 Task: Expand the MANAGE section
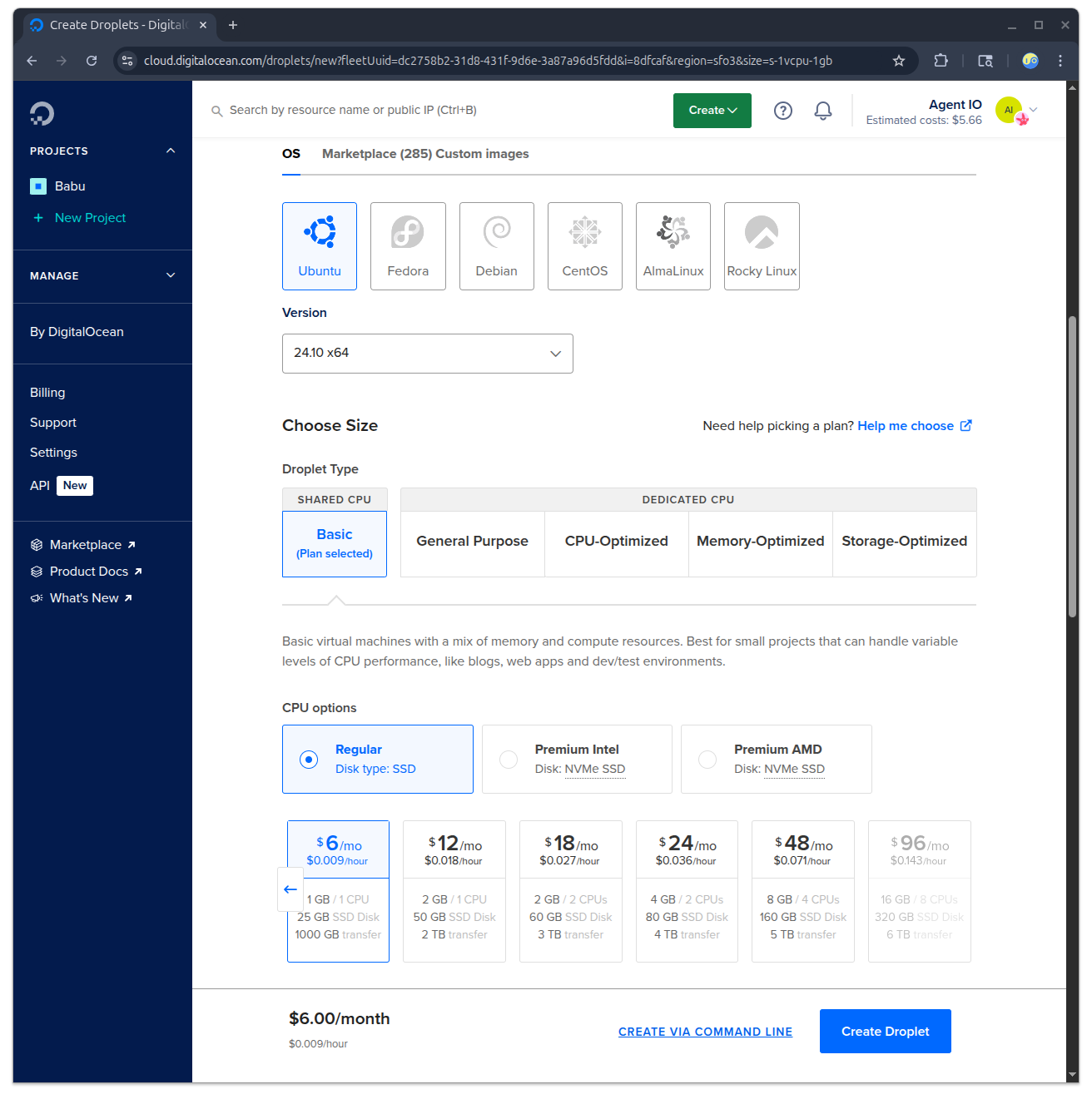coord(171,275)
